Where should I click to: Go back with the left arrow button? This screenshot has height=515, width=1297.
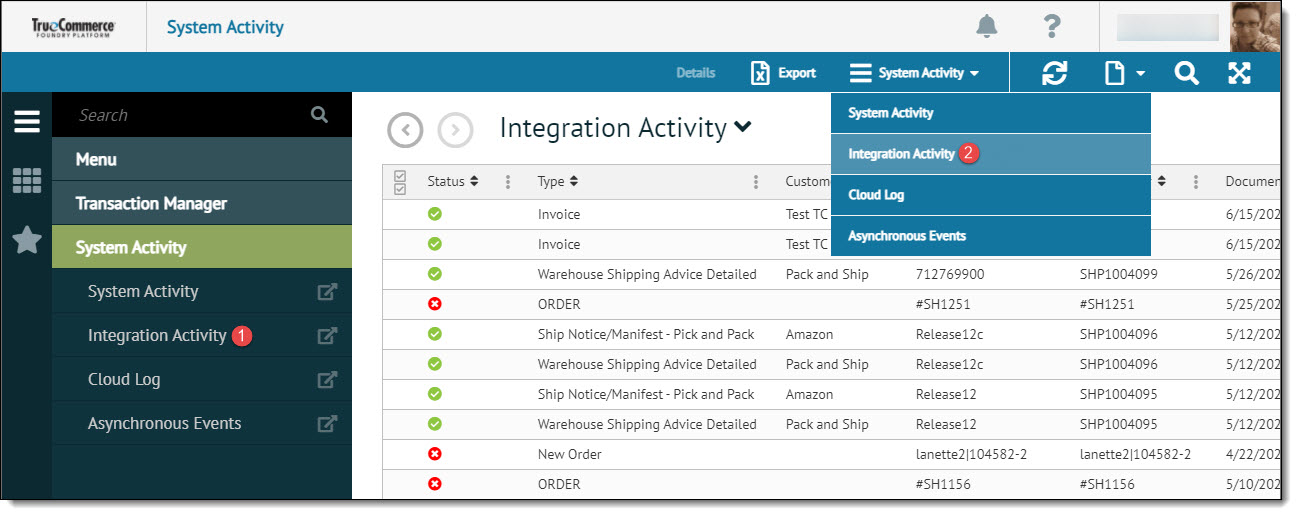pyautogui.click(x=405, y=130)
